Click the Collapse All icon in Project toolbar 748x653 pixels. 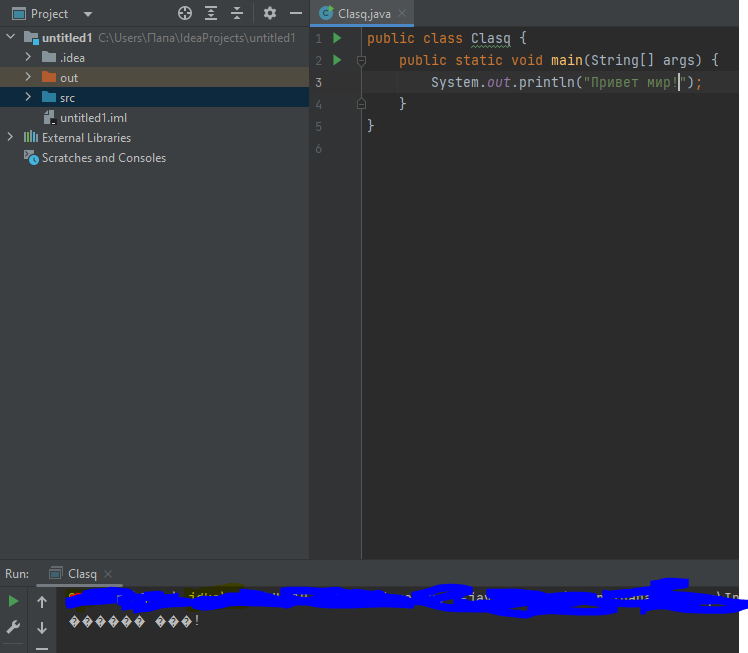(x=237, y=13)
